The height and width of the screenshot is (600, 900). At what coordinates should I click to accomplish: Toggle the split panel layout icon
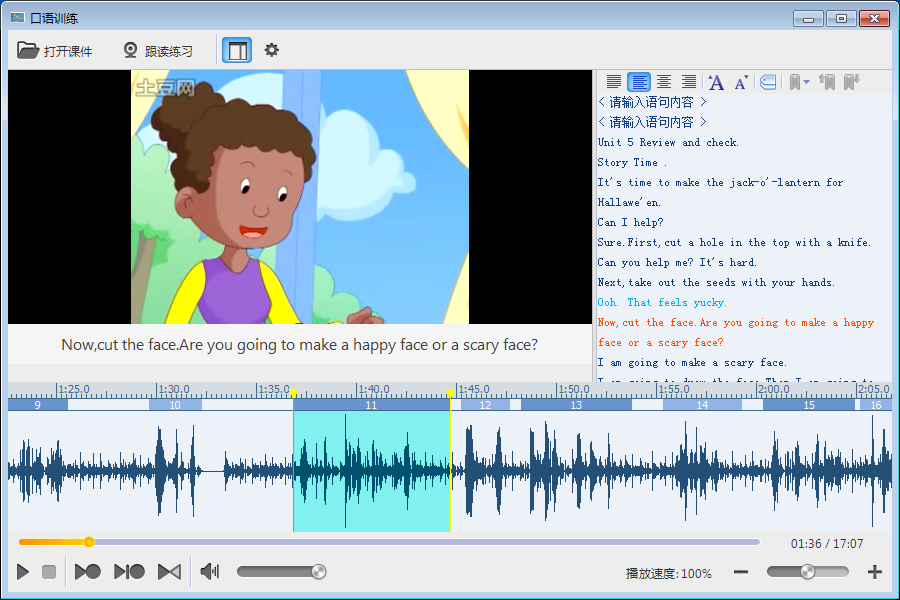pos(237,51)
